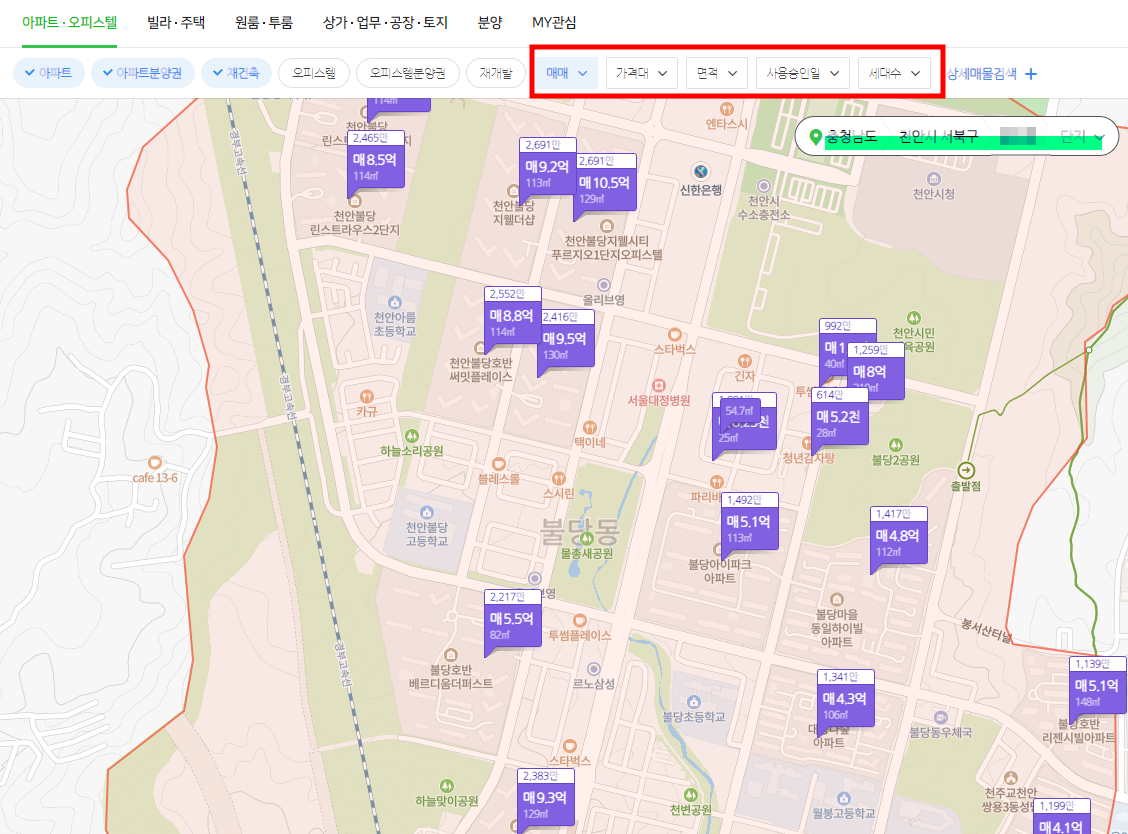The image size is (1128, 834).
Task: Click the 물총새공원 park icon
Action: (x=587, y=538)
